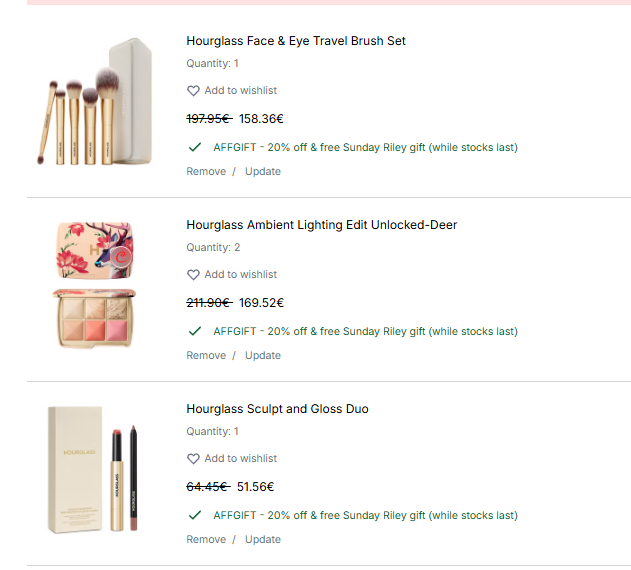Image resolution: width=631 pixels, height=570 pixels.
Task: Remove Hourglass Face & Eye Travel Brush Set
Action: (206, 171)
